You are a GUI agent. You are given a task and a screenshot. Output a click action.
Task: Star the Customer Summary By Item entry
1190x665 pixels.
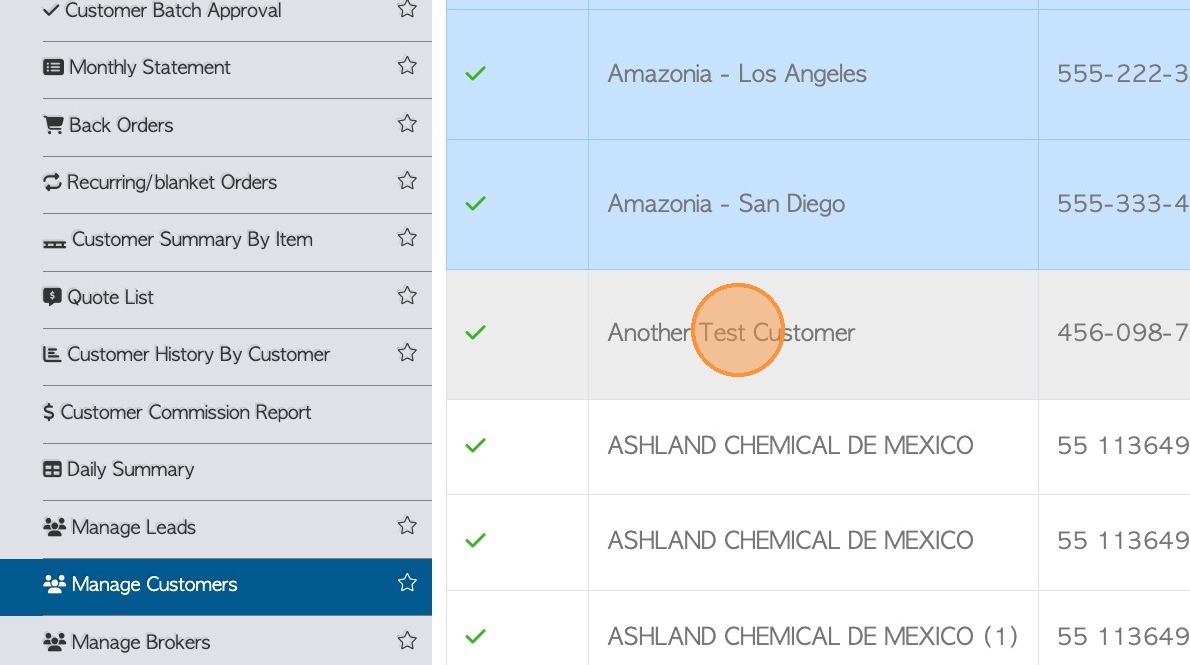(x=407, y=238)
